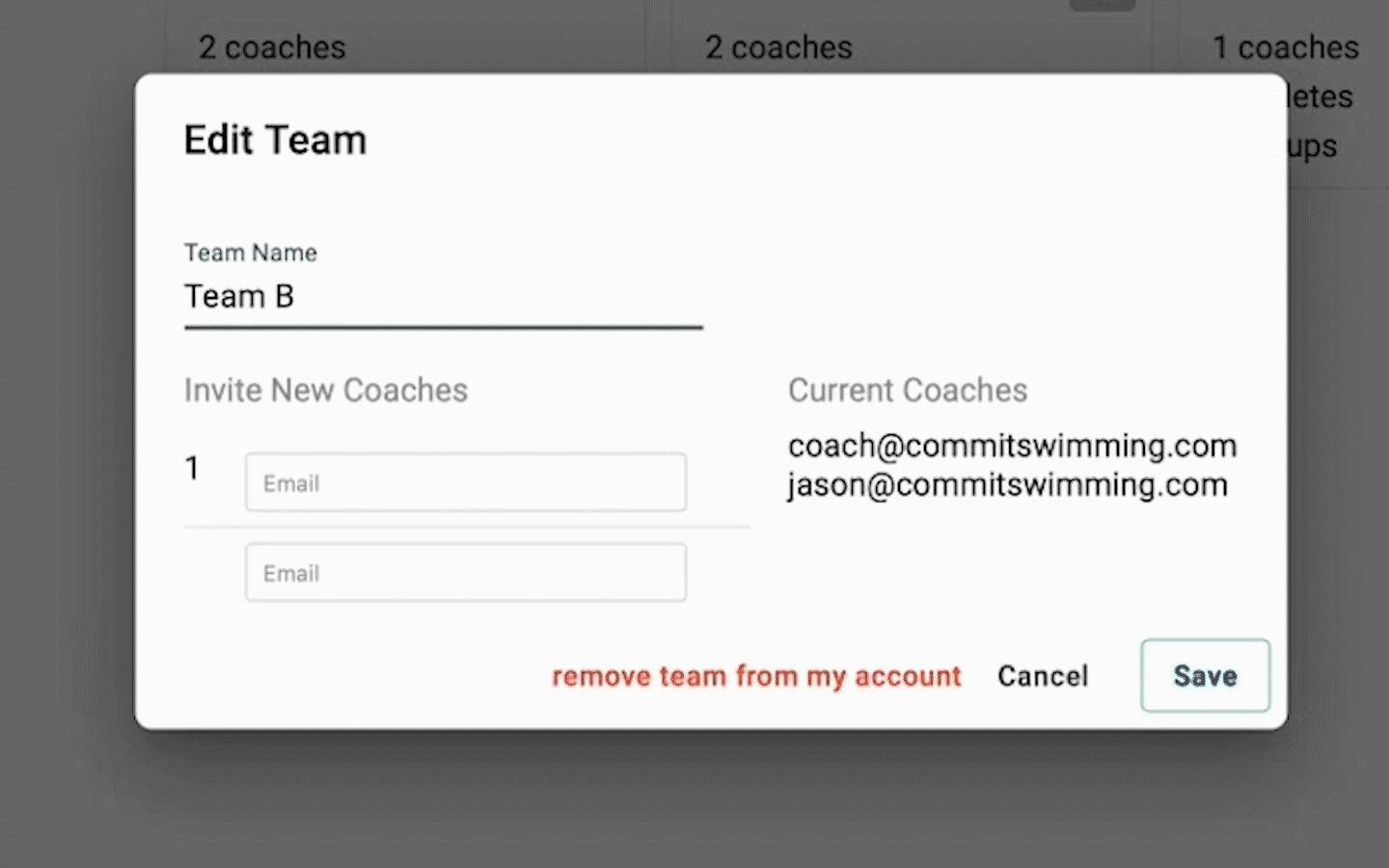The width and height of the screenshot is (1389, 868).
Task: Click the partially hidden 'letes' text at right
Action: click(x=1321, y=96)
